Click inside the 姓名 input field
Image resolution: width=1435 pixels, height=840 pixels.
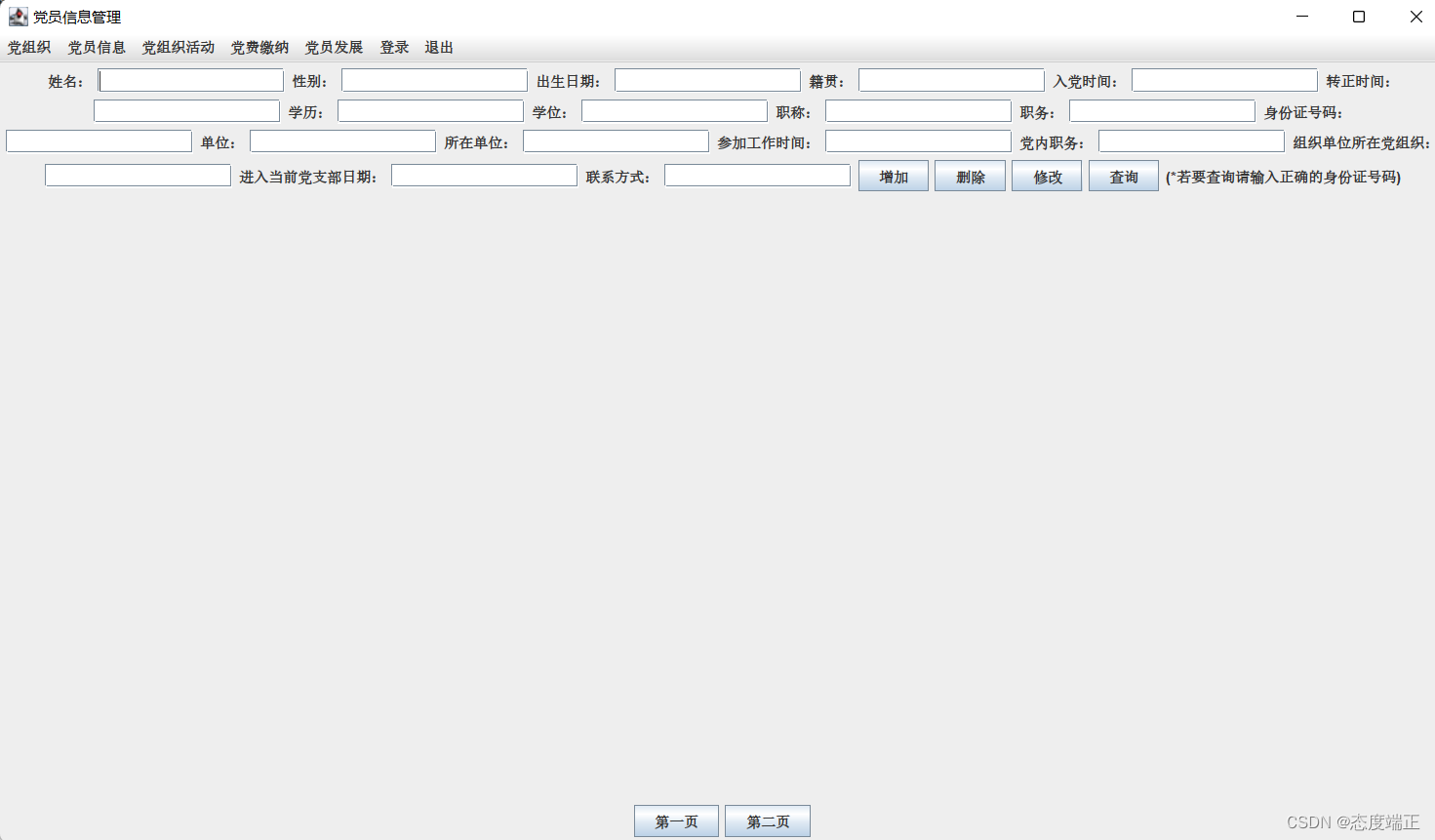(x=190, y=80)
